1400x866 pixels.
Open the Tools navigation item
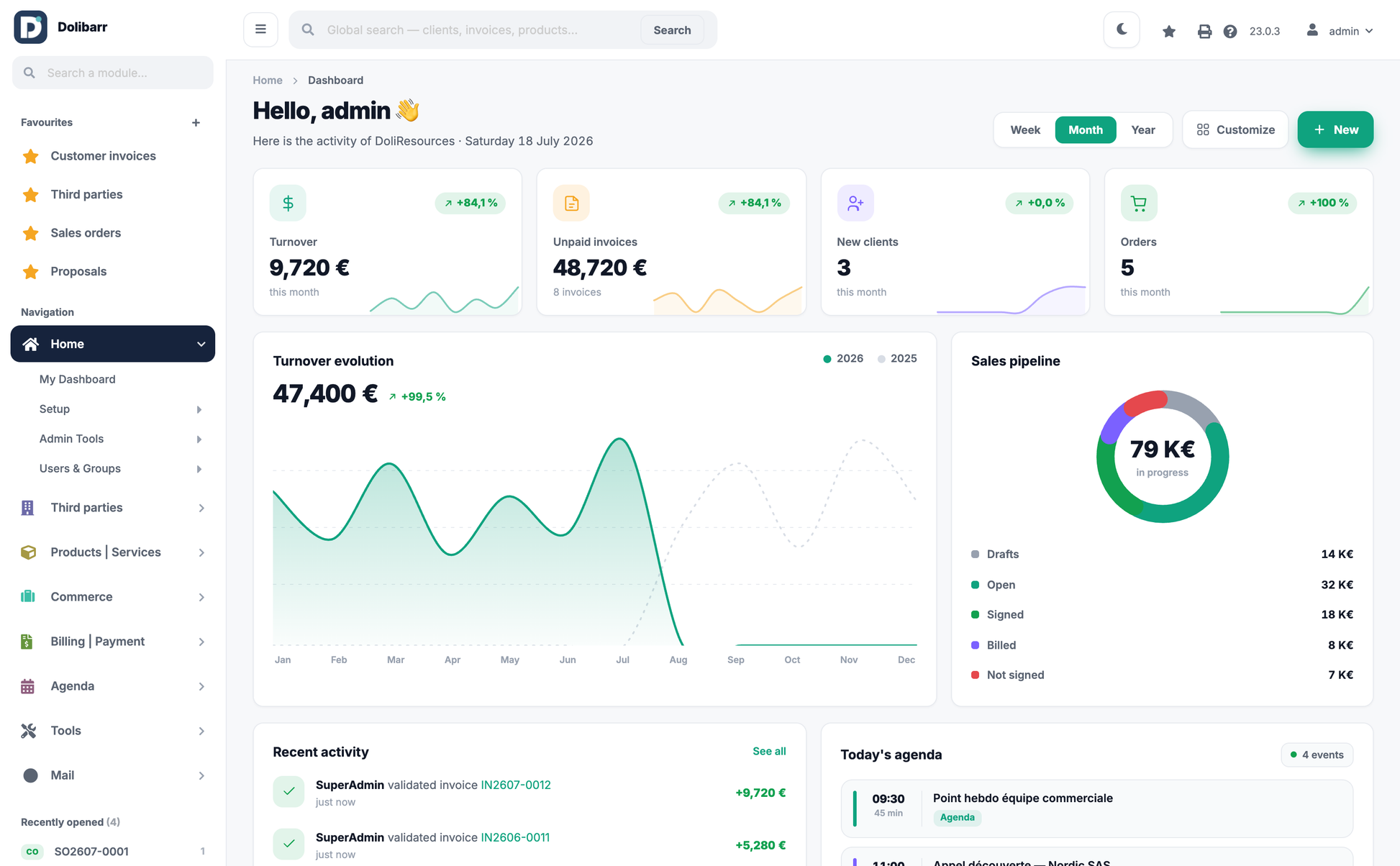pos(113,731)
